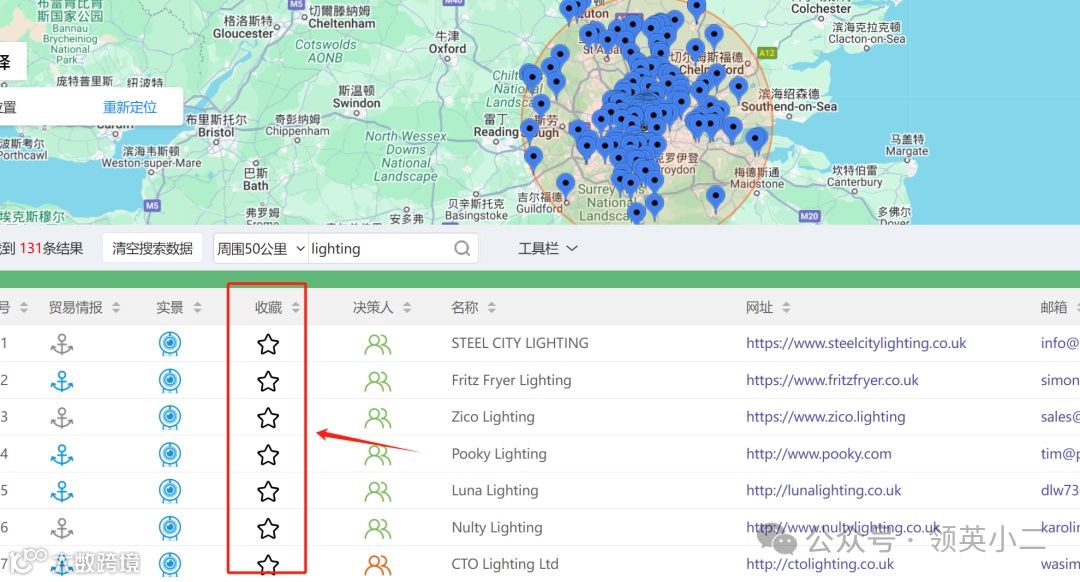This screenshot has width=1080, height=582.
Task: Show decision makers of Zico Lighting
Action: 377,417
